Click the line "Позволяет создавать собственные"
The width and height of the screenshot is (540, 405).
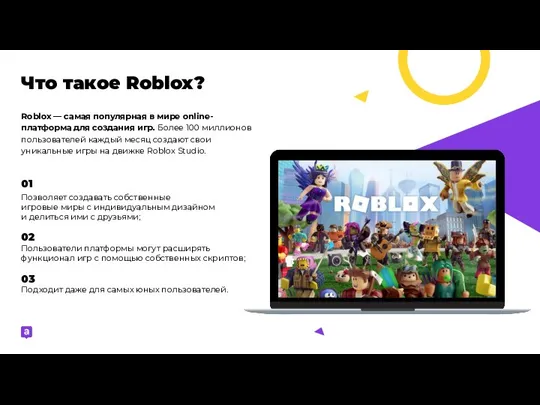point(96,197)
